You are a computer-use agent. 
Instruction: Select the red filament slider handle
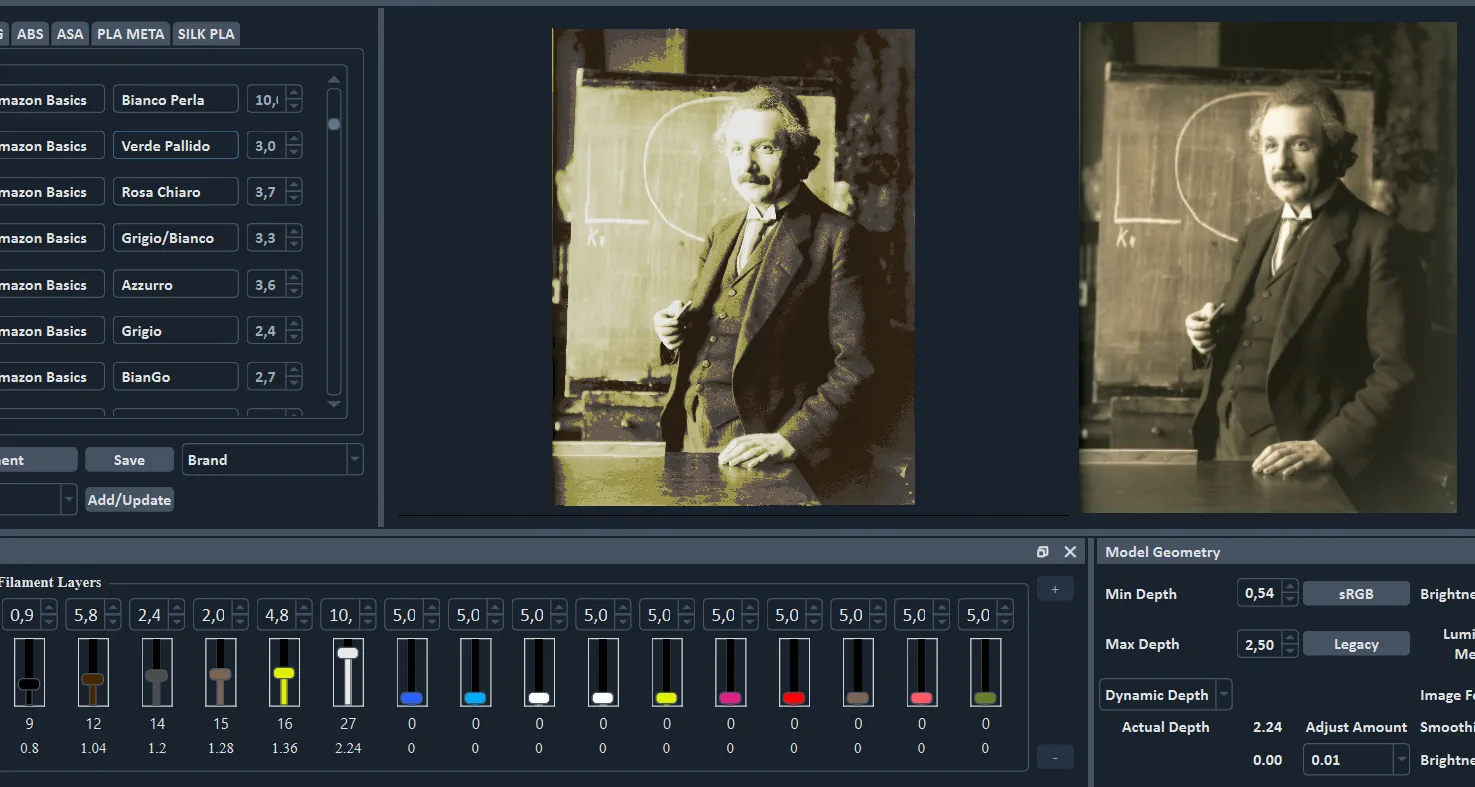tap(794, 697)
